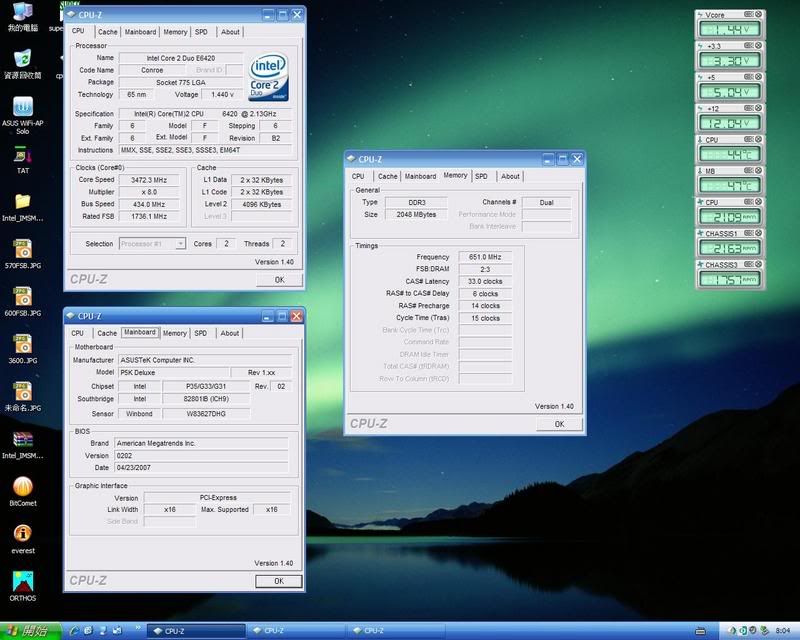Launch the ORTHOS desktop shortcut
Image resolution: width=800 pixels, height=640 pixels.
[22, 586]
